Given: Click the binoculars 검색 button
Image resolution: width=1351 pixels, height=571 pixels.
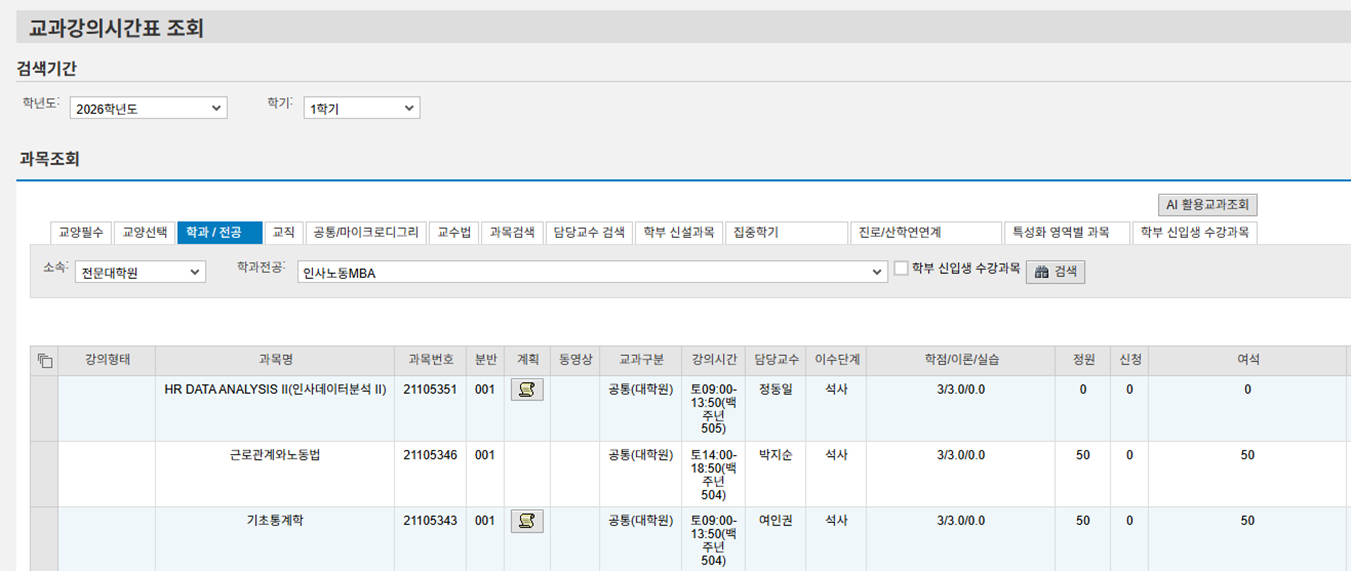Looking at the screenshot, I should pos(1055,272).
